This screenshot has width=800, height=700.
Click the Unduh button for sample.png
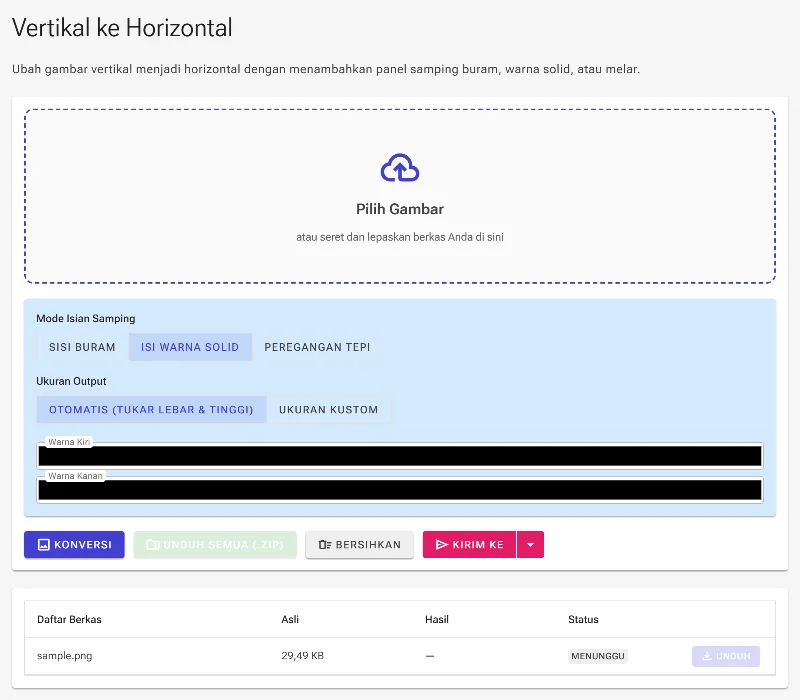click(x=726, y=656)
